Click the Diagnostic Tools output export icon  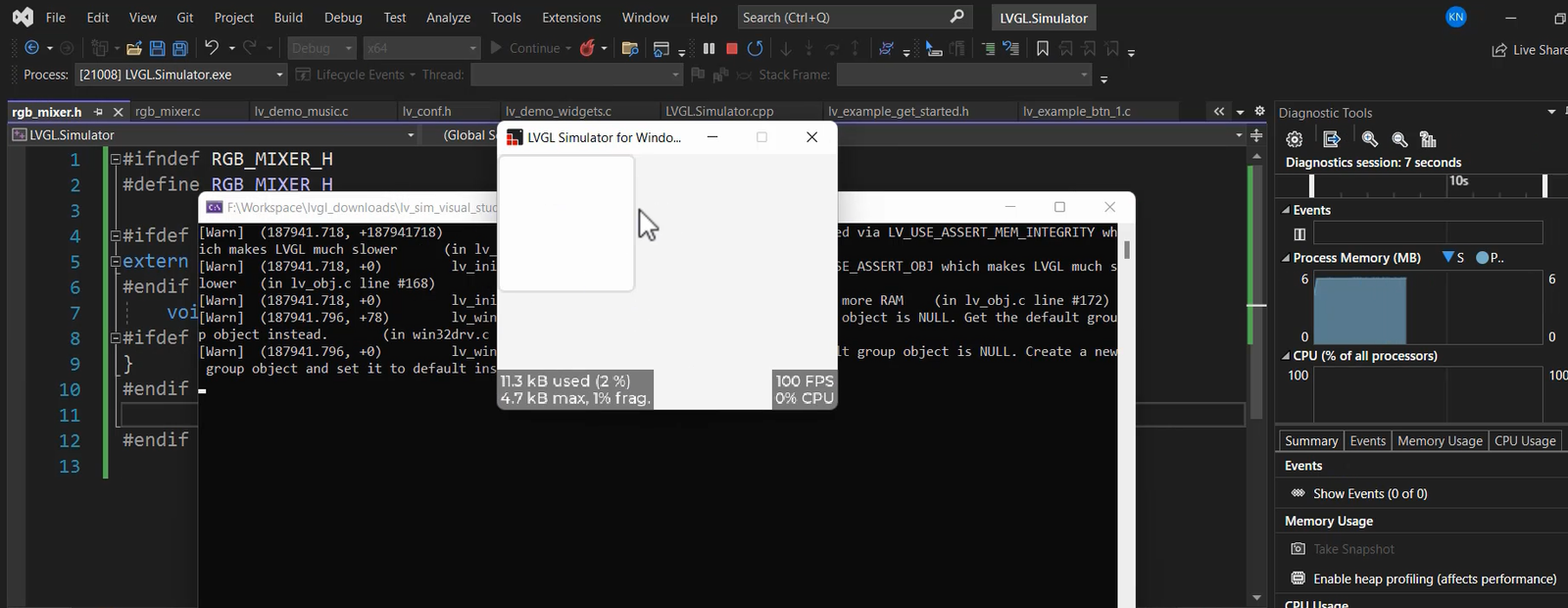[x=1331, y=139]
